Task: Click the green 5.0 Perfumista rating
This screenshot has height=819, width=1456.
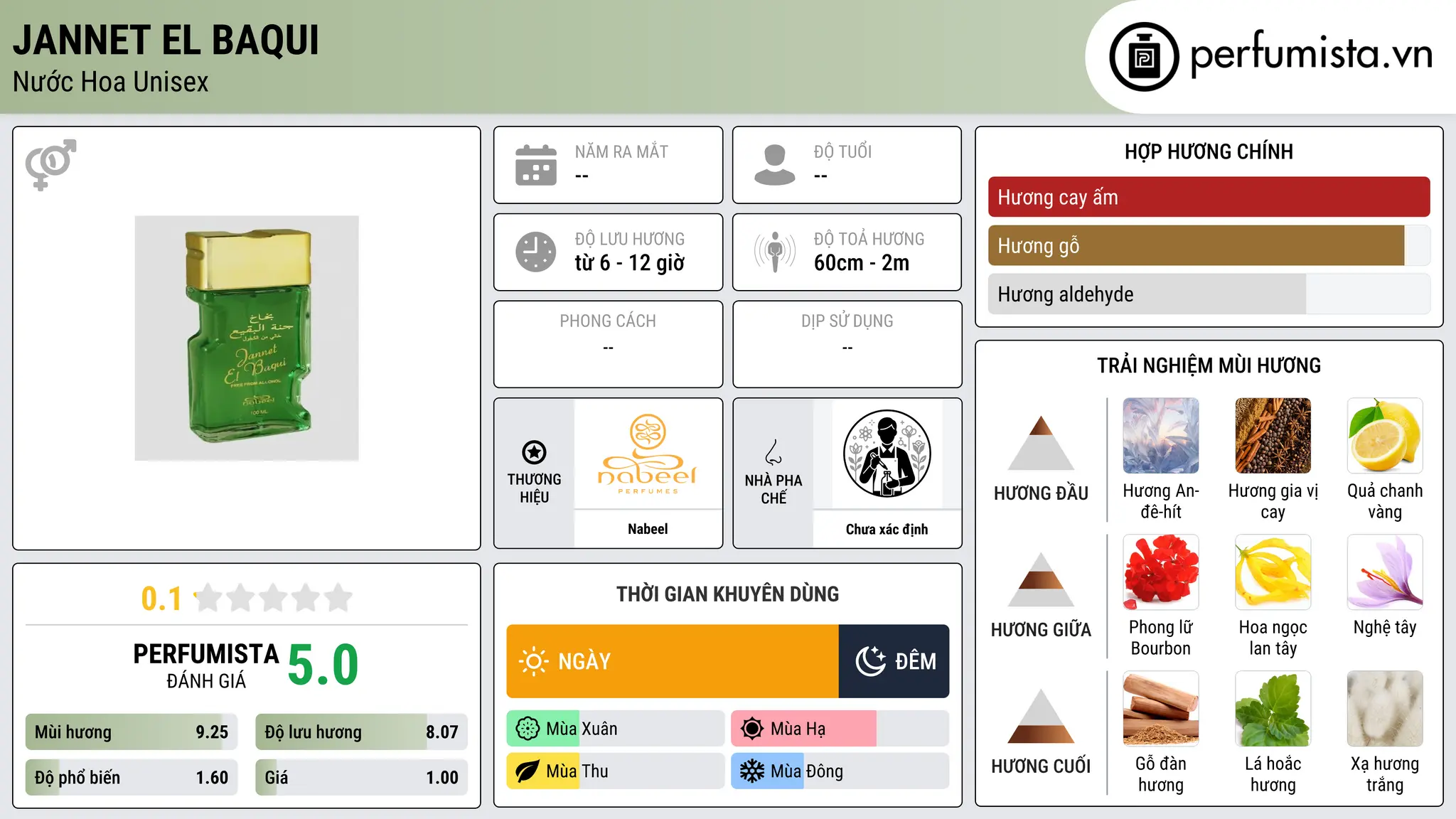Action: point(323,665)
